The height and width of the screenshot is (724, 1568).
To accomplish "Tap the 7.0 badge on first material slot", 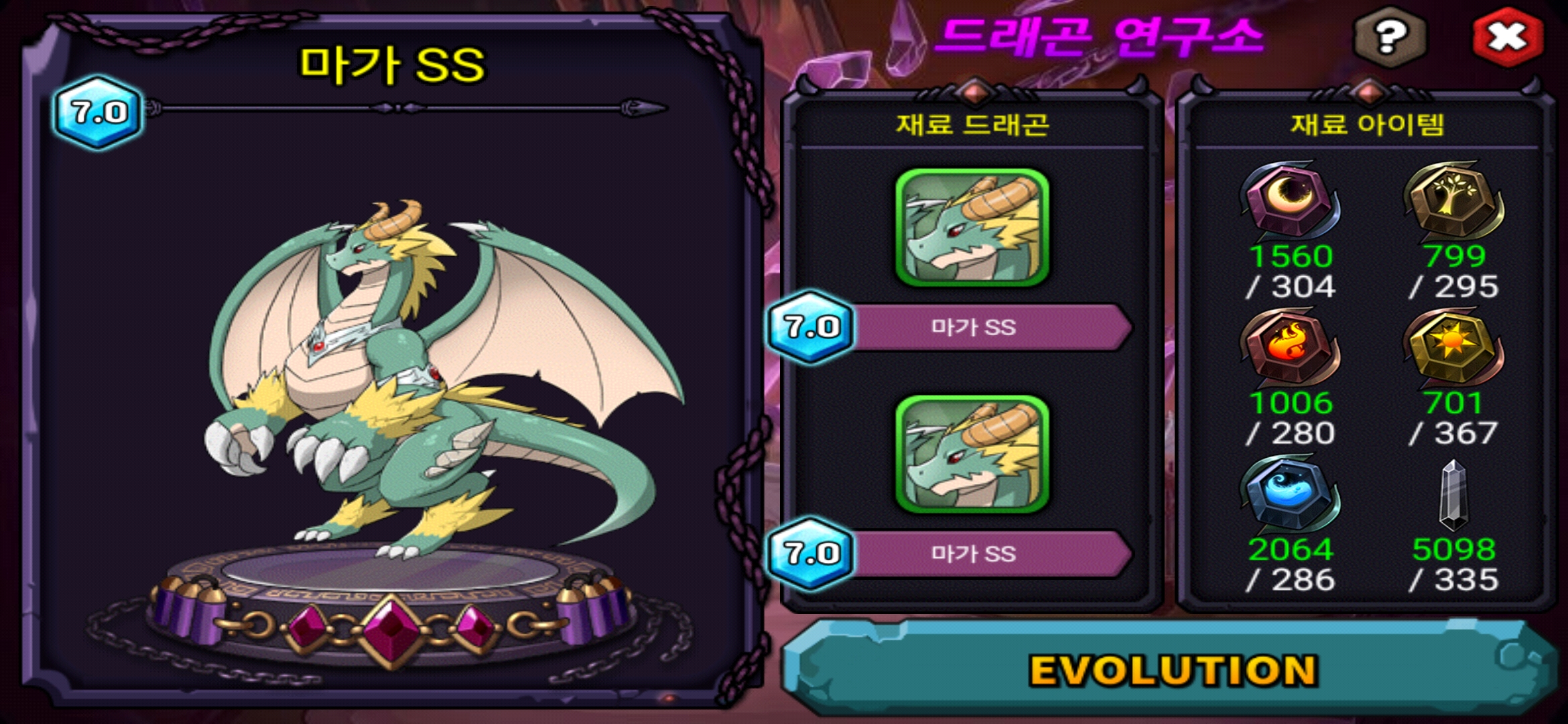I will (x=811, y=327).
